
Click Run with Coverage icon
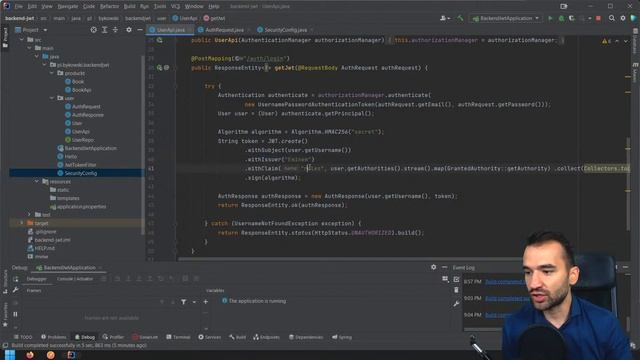(x=572, y=18)
